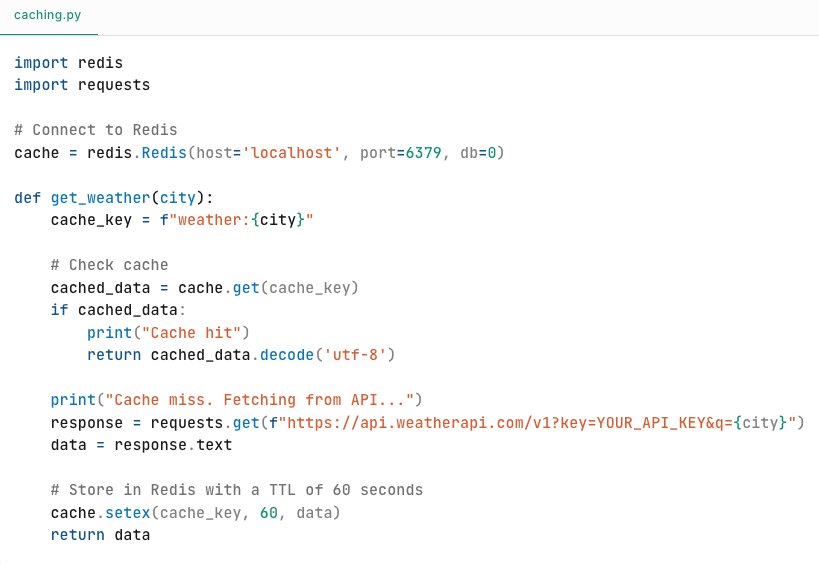Click on the 'import requests' statement

(x=82, y=85)
